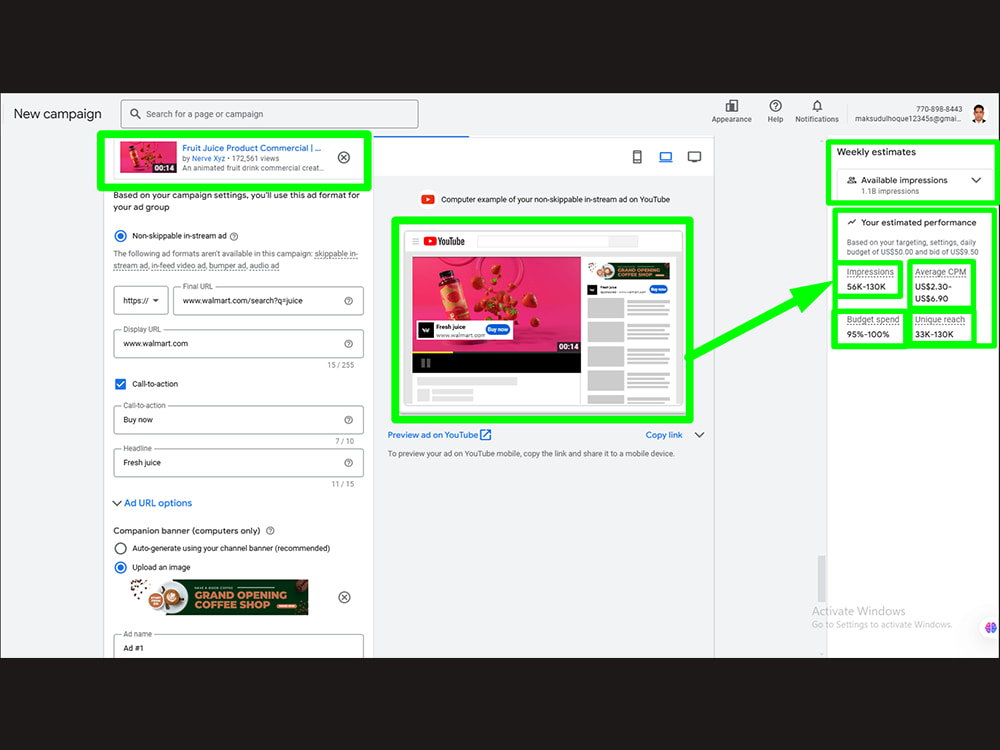Click the Headline text field

pyautogui.click(x=239, y=462)
